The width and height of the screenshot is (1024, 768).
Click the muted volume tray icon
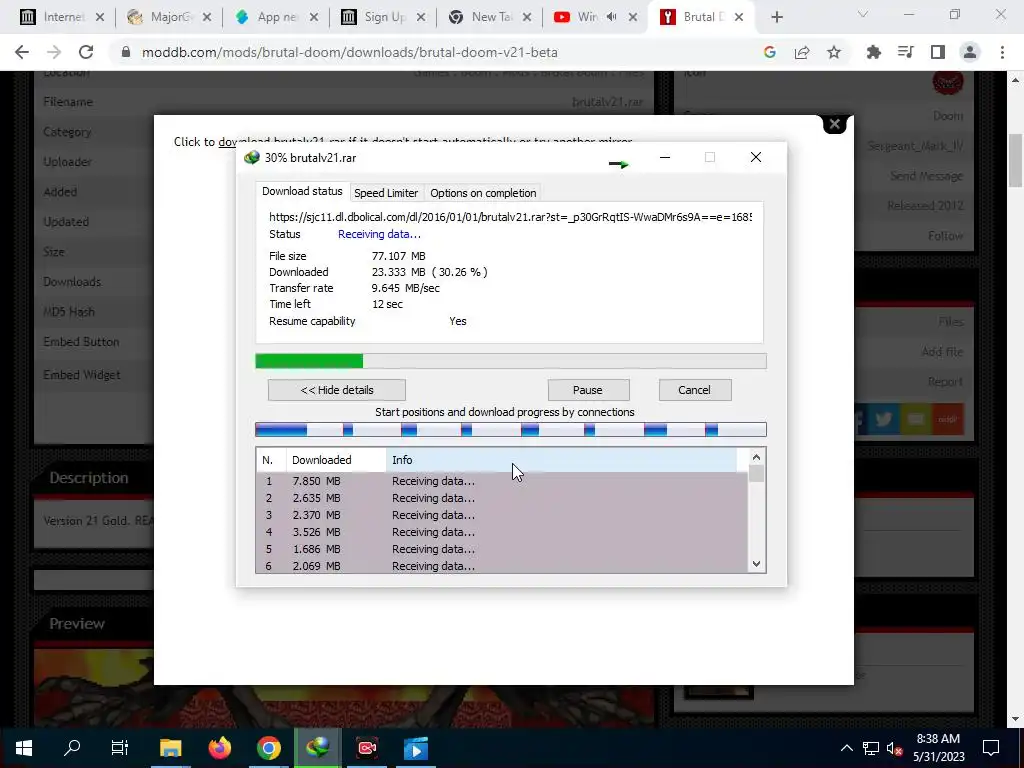pos(894,748)
